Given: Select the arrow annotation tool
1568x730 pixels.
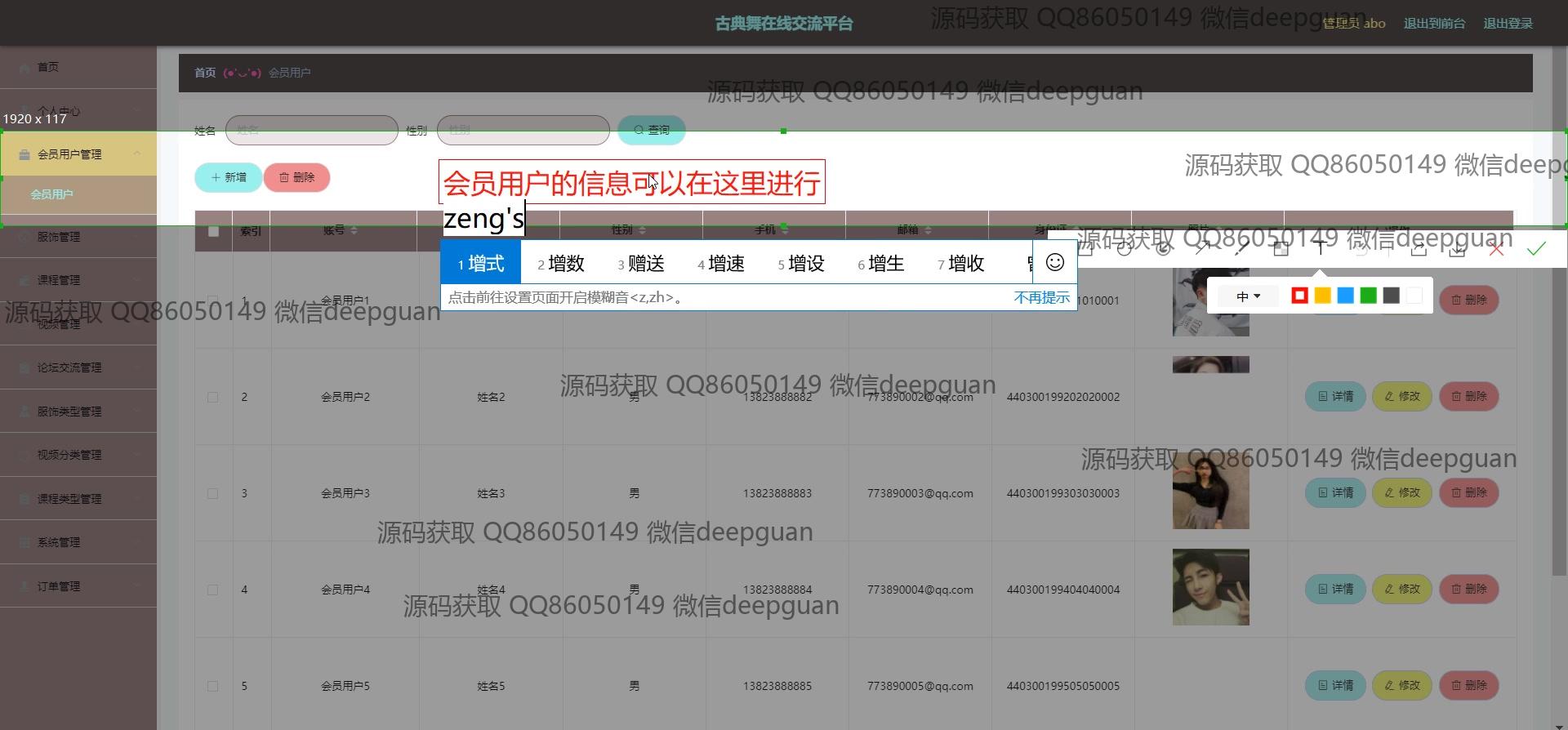Looking at the screenshot, I should coord(1202,249).
